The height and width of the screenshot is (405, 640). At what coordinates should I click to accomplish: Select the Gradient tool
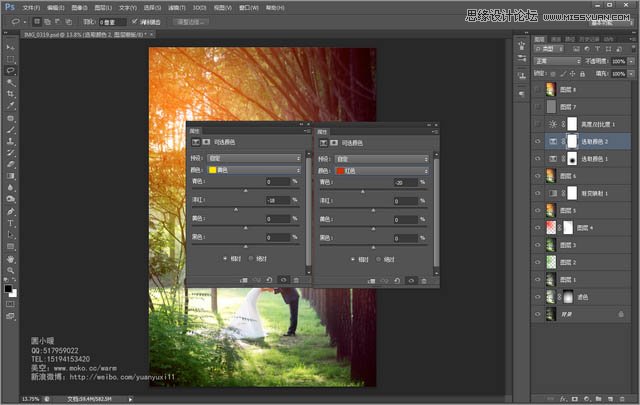(10, 176)
